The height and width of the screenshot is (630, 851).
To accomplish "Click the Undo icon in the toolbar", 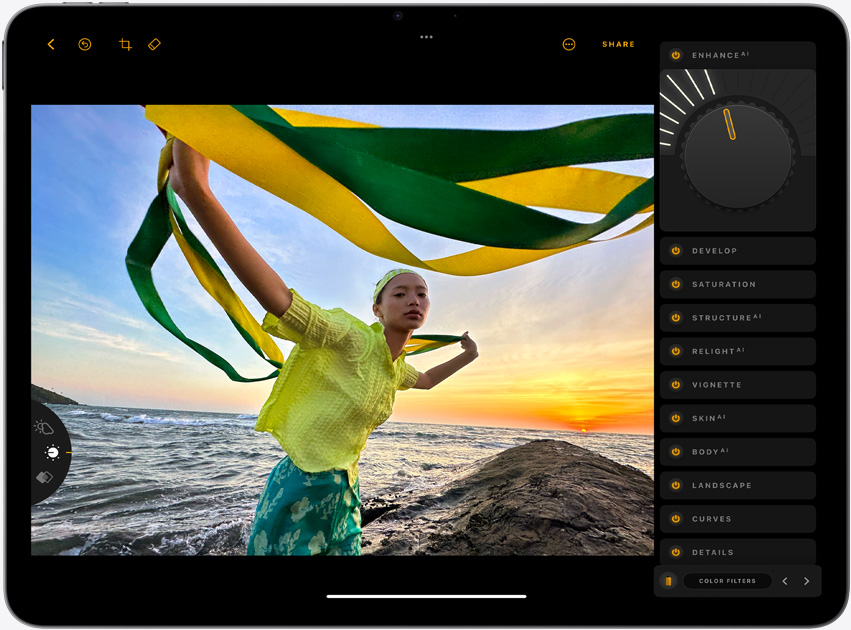I will [x=84, y=44].
